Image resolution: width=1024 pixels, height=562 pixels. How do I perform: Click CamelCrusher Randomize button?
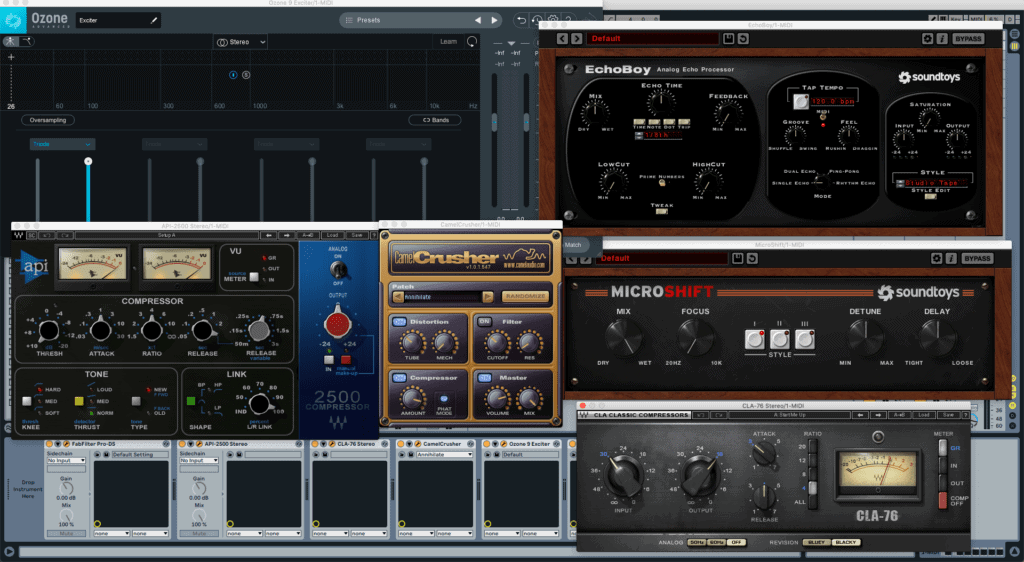(525, 297)
